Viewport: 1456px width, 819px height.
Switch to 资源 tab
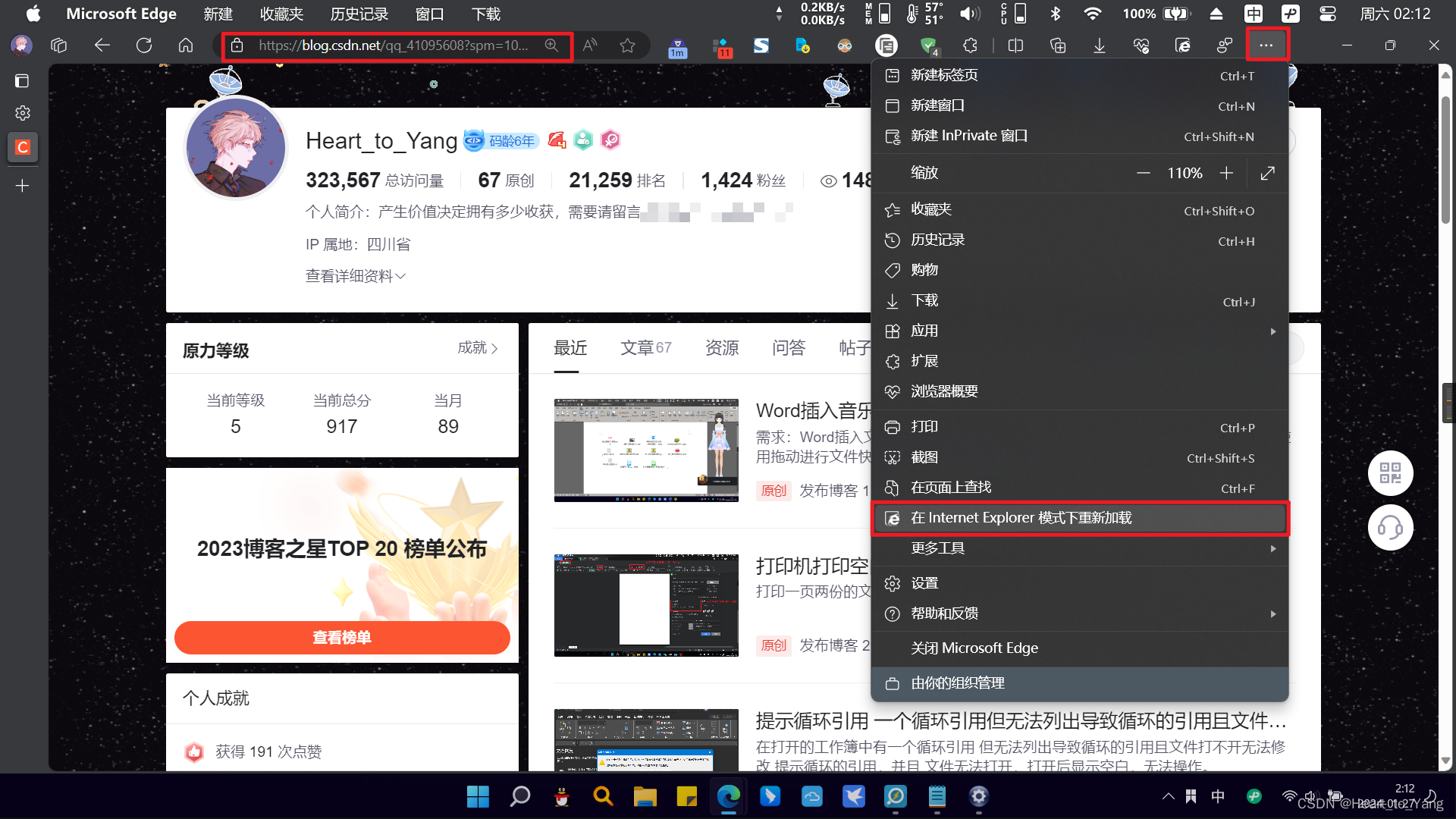(x=721, y=348)
